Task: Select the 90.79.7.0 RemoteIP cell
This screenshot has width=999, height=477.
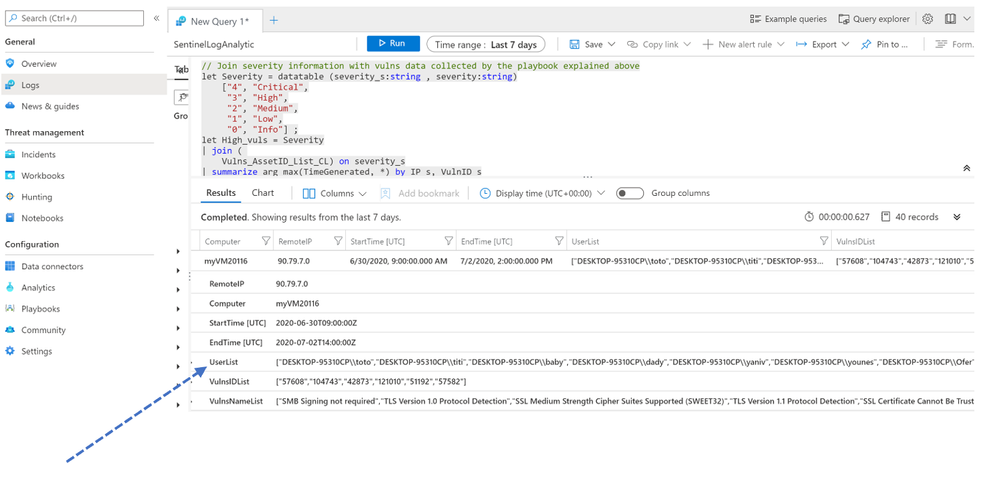Action: pos(292,262)
